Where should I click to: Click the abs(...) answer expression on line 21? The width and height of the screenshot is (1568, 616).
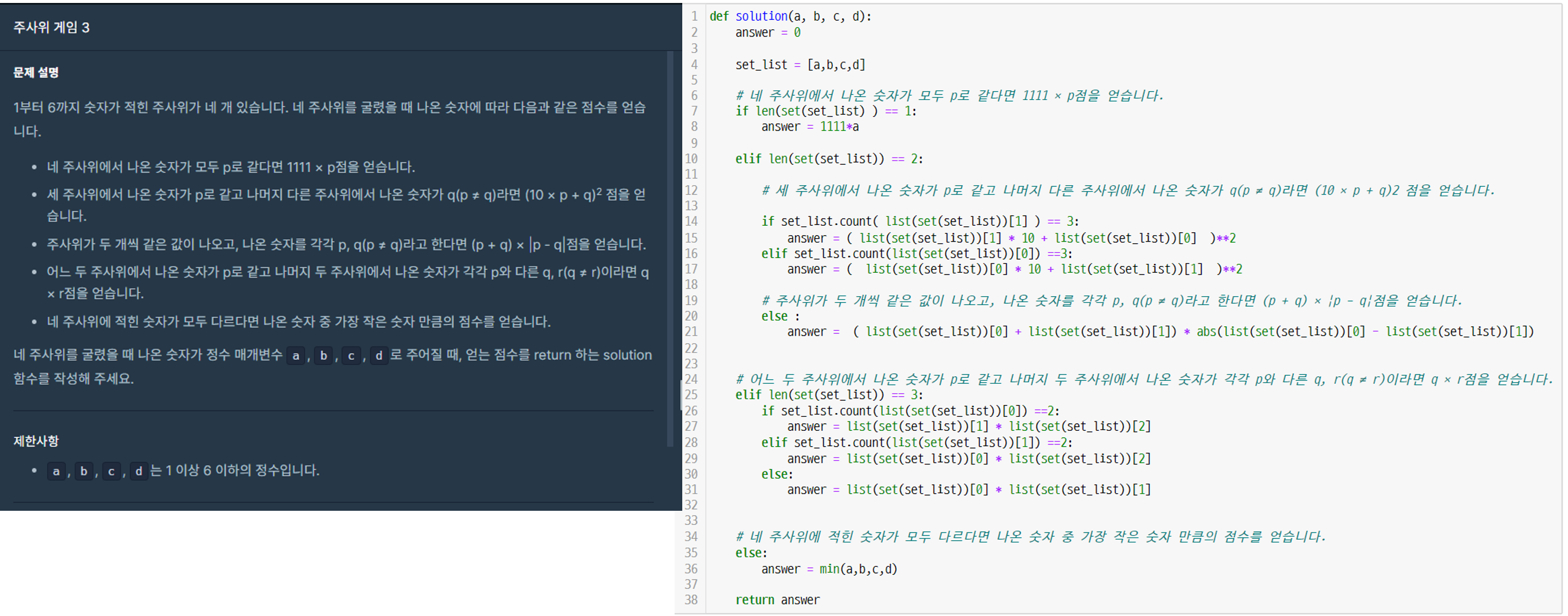coord(1161,332)
